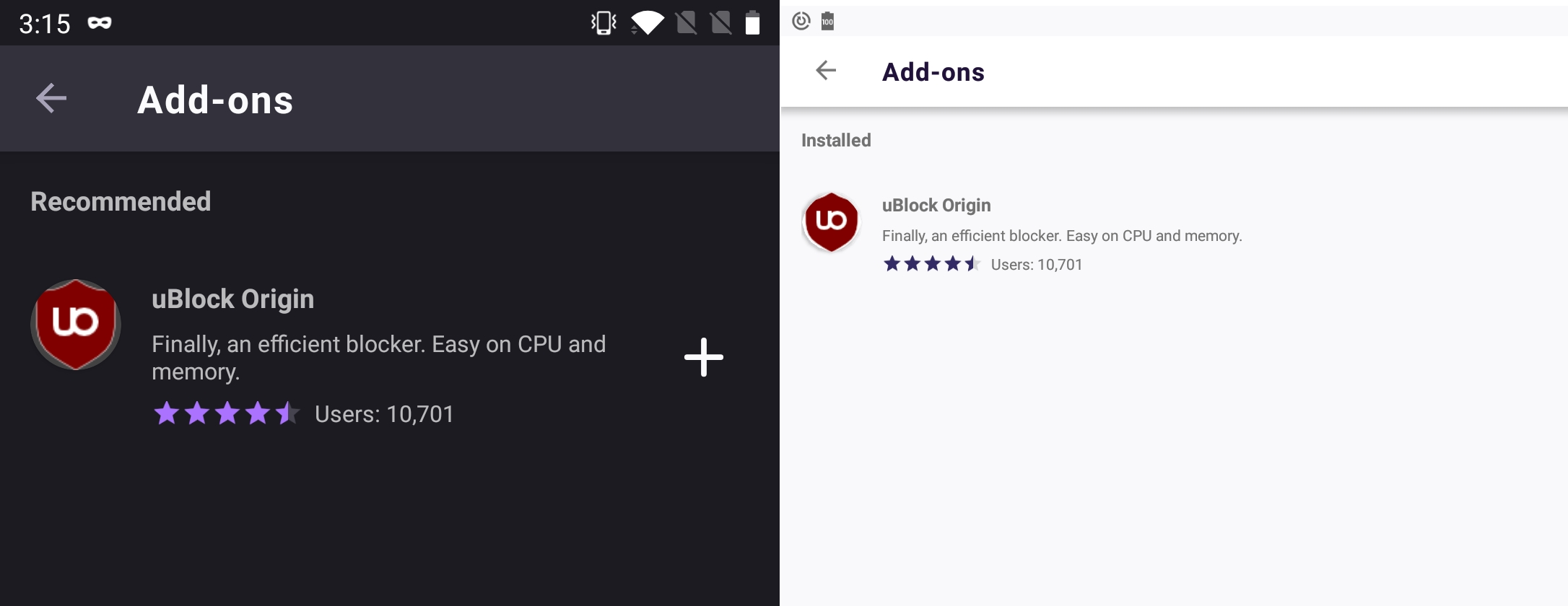Go back using the light Add-ons arrow
The height and width of the screenshot is (606, 1568).
pos(826,70)
